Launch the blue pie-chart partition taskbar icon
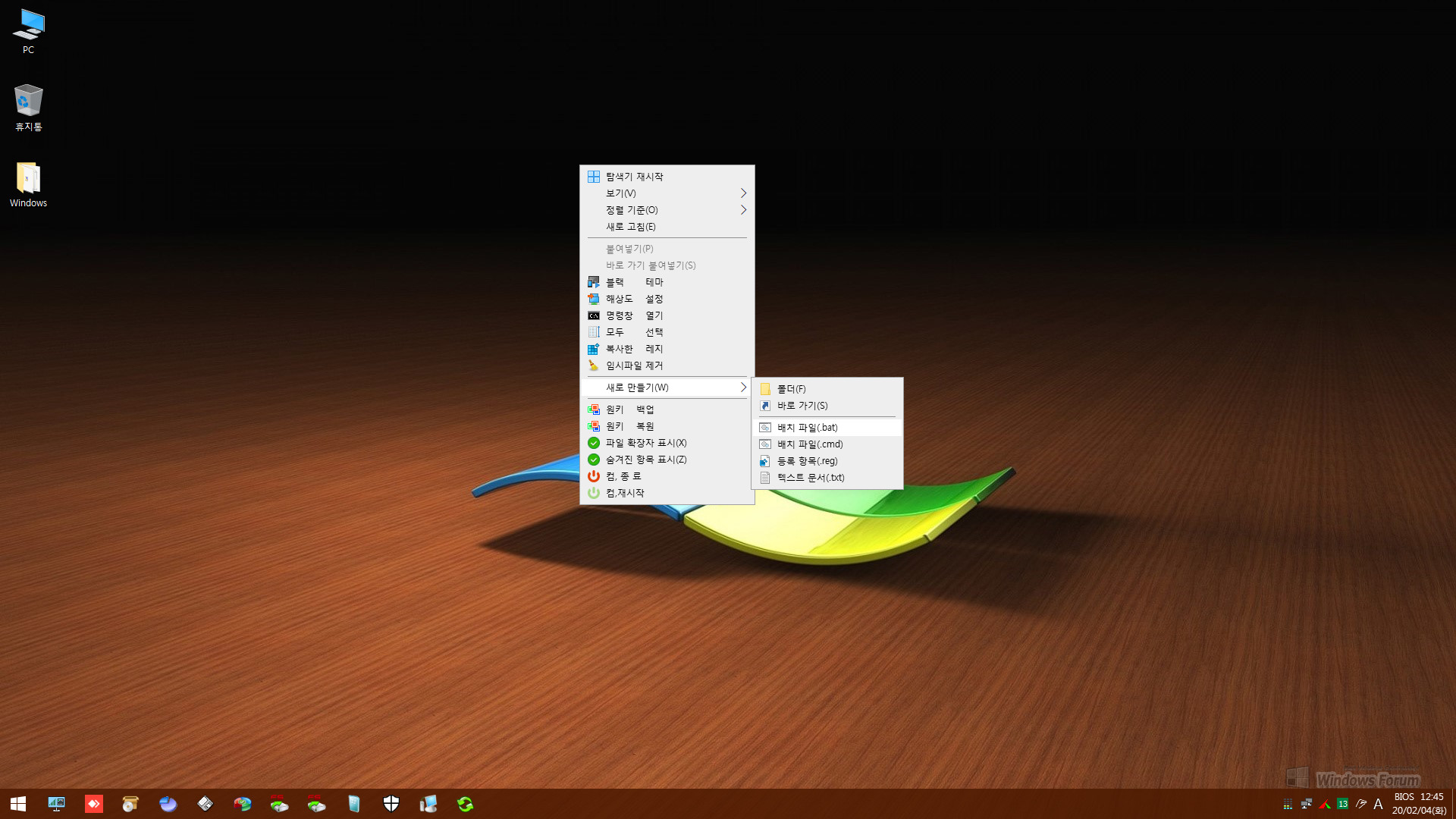The width and height of the screenshot is (1456, 819). [x=168, y=804]
